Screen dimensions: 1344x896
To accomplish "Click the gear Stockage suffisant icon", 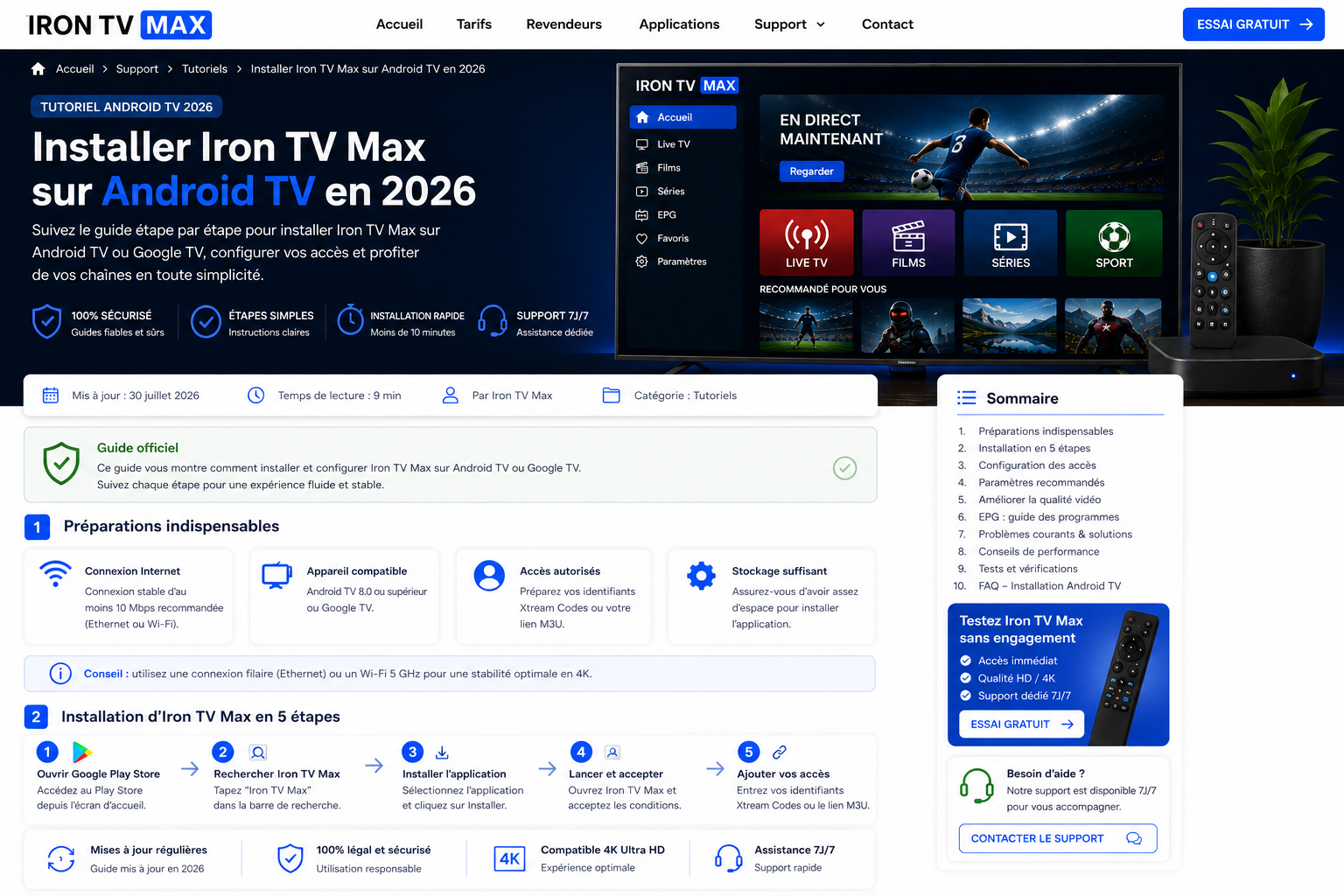I will click(x=701, y=576).
